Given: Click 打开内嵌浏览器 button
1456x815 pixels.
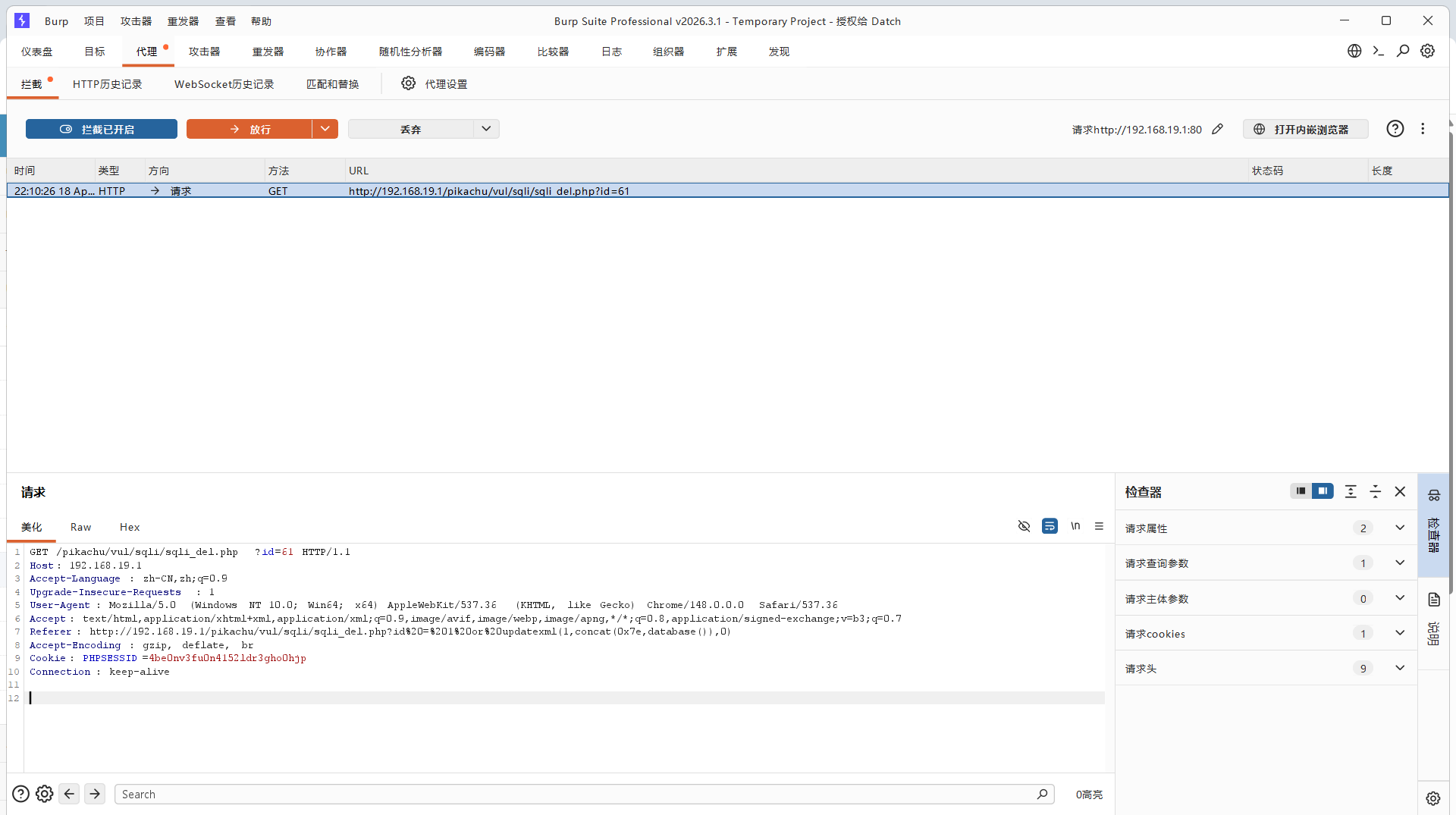Looking at the screenshot, I should (1305, 129).
